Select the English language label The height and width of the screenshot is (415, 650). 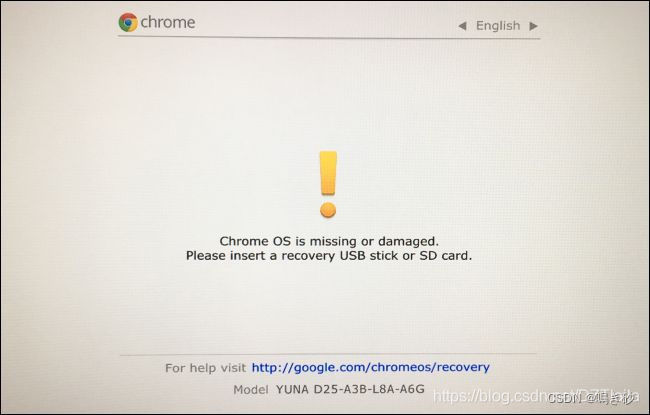[498, 26]
